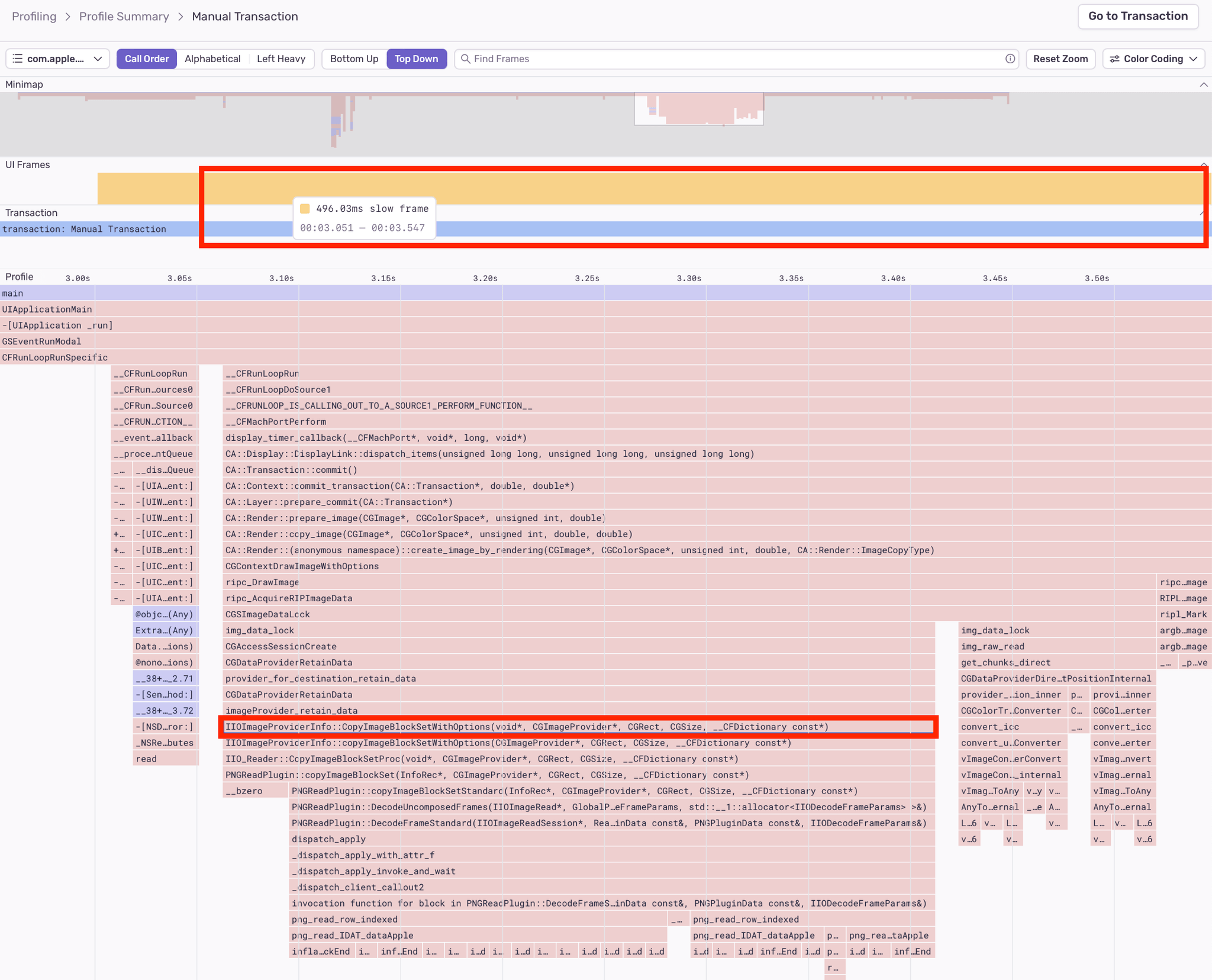Navigate to Profile Summary breadcrumb
Image resolution: width=1212 pixels, height=980 pixels.
click(124, 16)
